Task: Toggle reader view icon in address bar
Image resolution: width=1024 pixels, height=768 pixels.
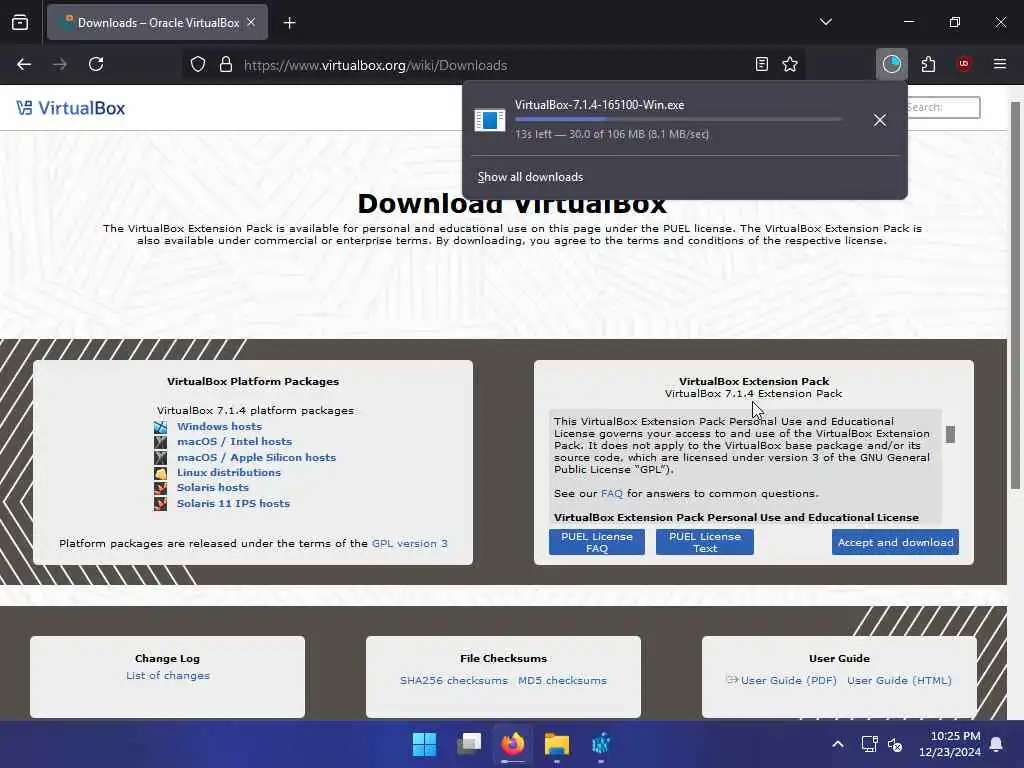Action: coord(761,64)
